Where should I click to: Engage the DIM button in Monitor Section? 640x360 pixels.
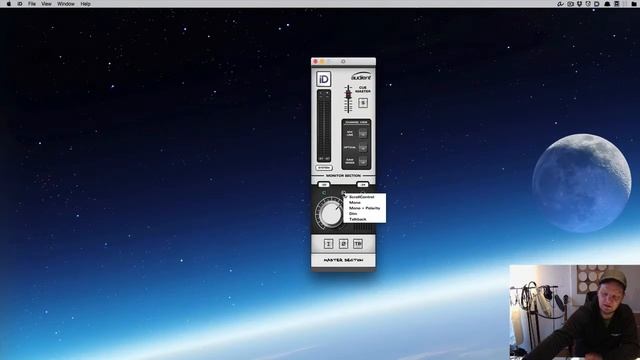point(324,185)
